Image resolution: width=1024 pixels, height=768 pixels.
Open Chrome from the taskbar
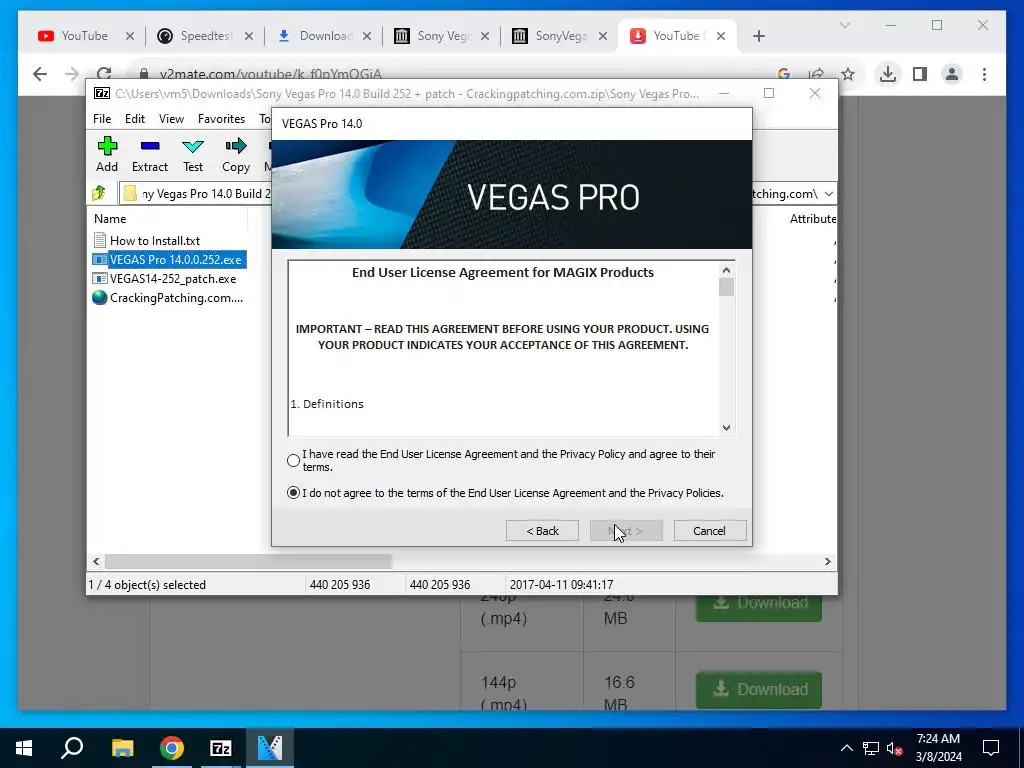coord(172,748)
